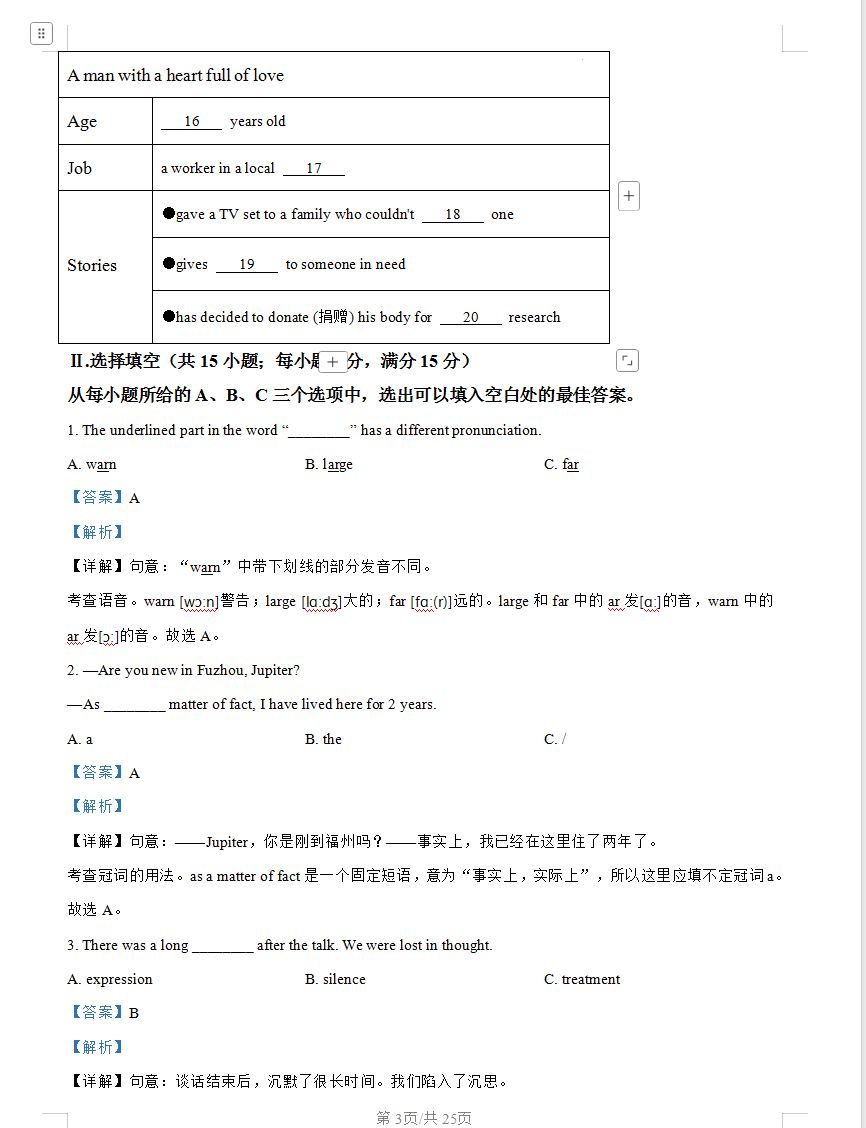Click the phonetics line beginning "考查语音"
This screenshot has height=1128, width=866.
tap(420, 601)
